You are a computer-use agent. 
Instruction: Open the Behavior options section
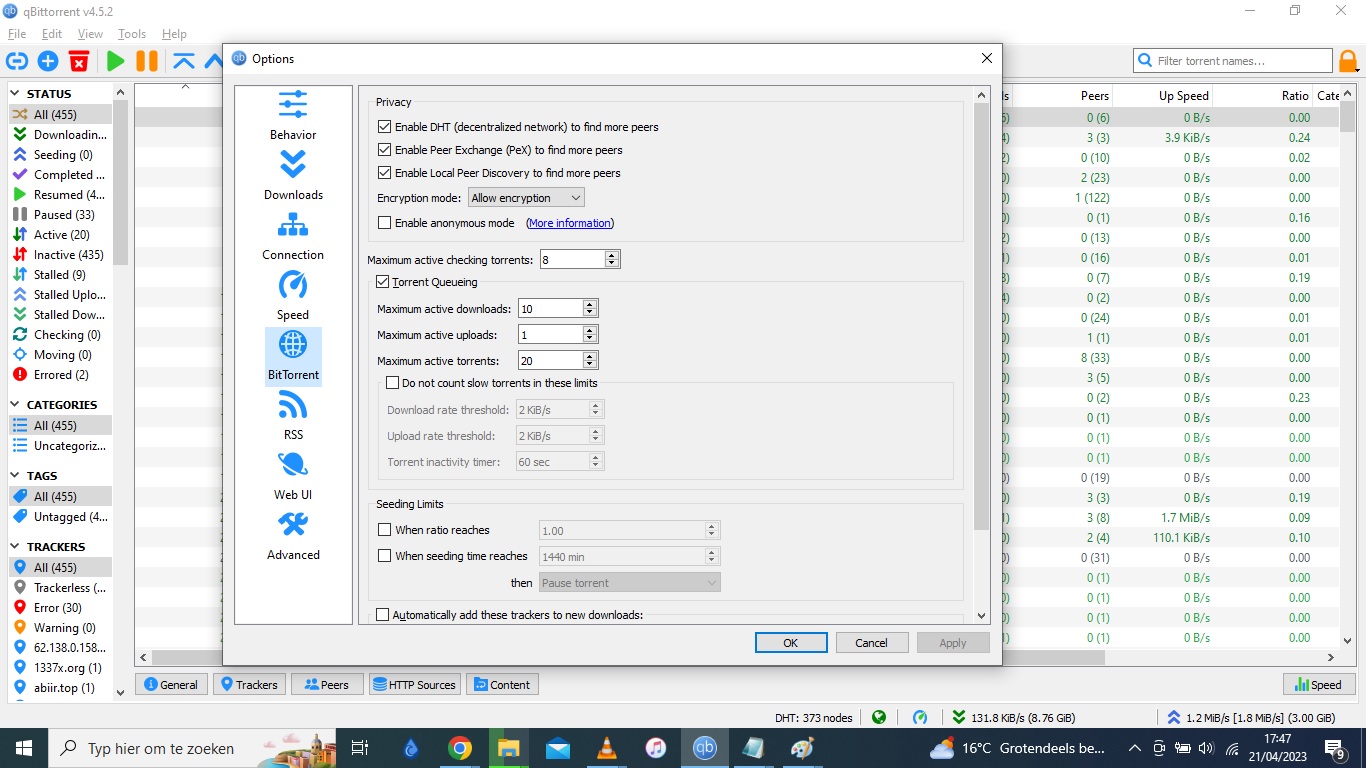[293, 116]
